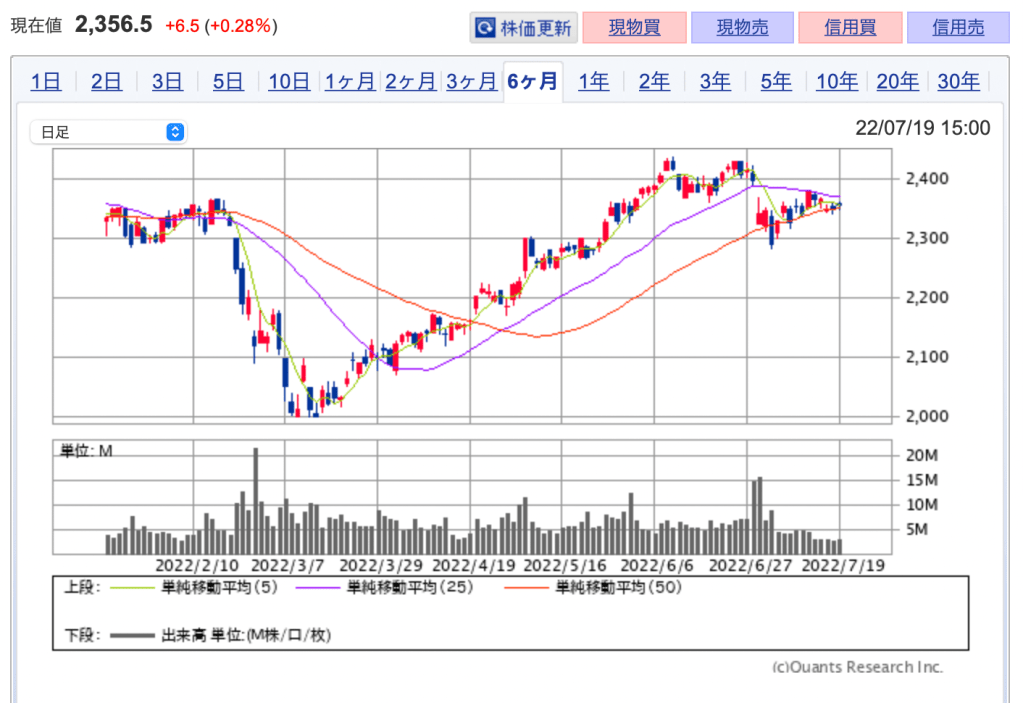Switch to the 10日 tab
This screenshot has height=703, width=1023.
coord(289,82)
